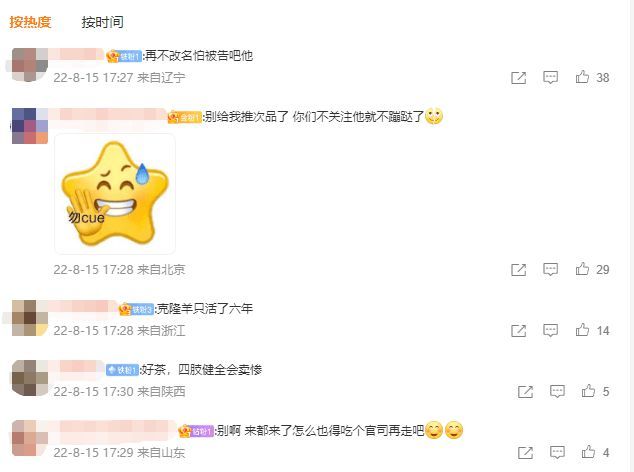Switch to 按时间 sorting
Screen dimensions: 634x472
click(x=102, y=22)
